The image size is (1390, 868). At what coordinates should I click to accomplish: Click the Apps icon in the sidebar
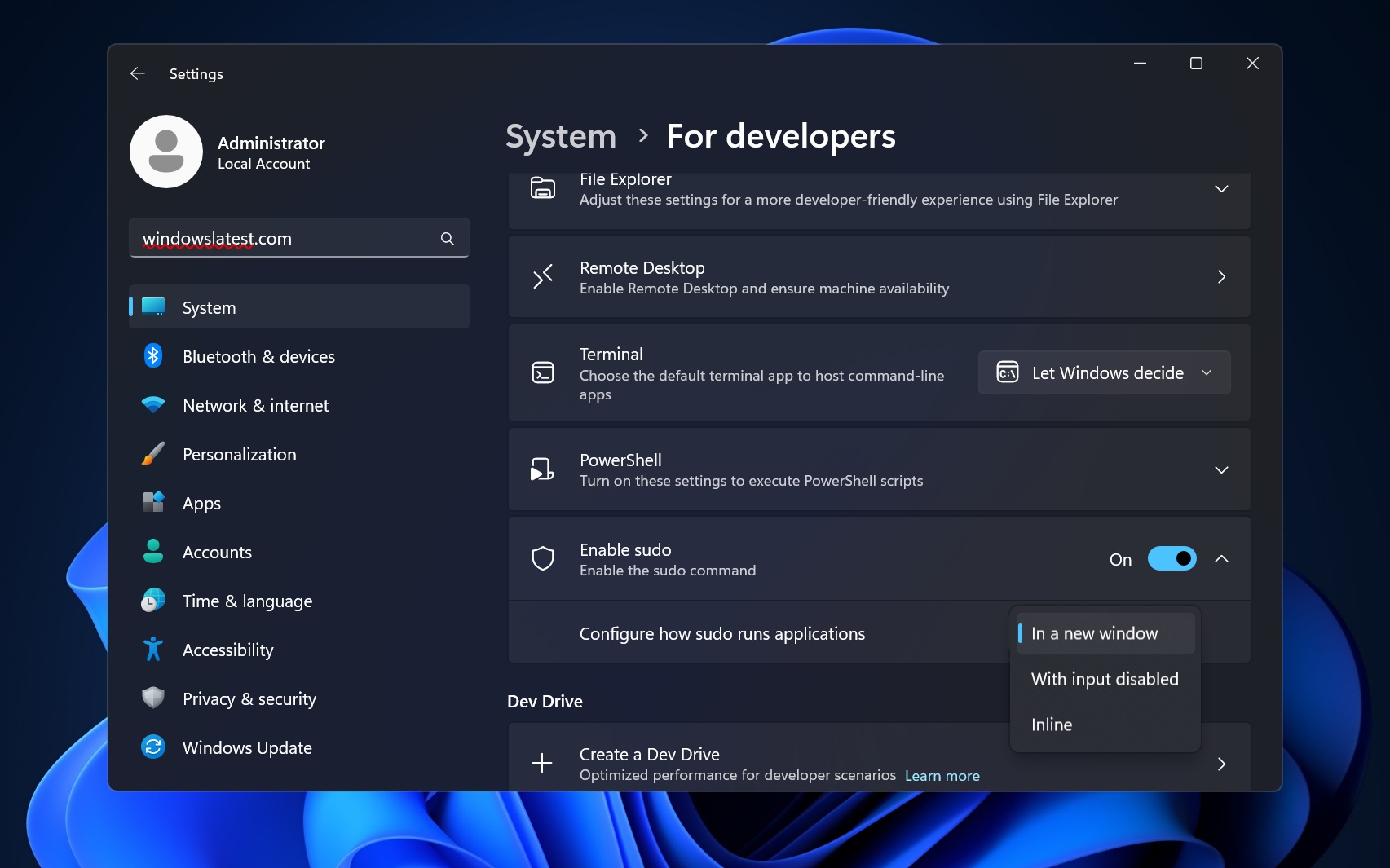pyautogui.click(x=153, y=503)
